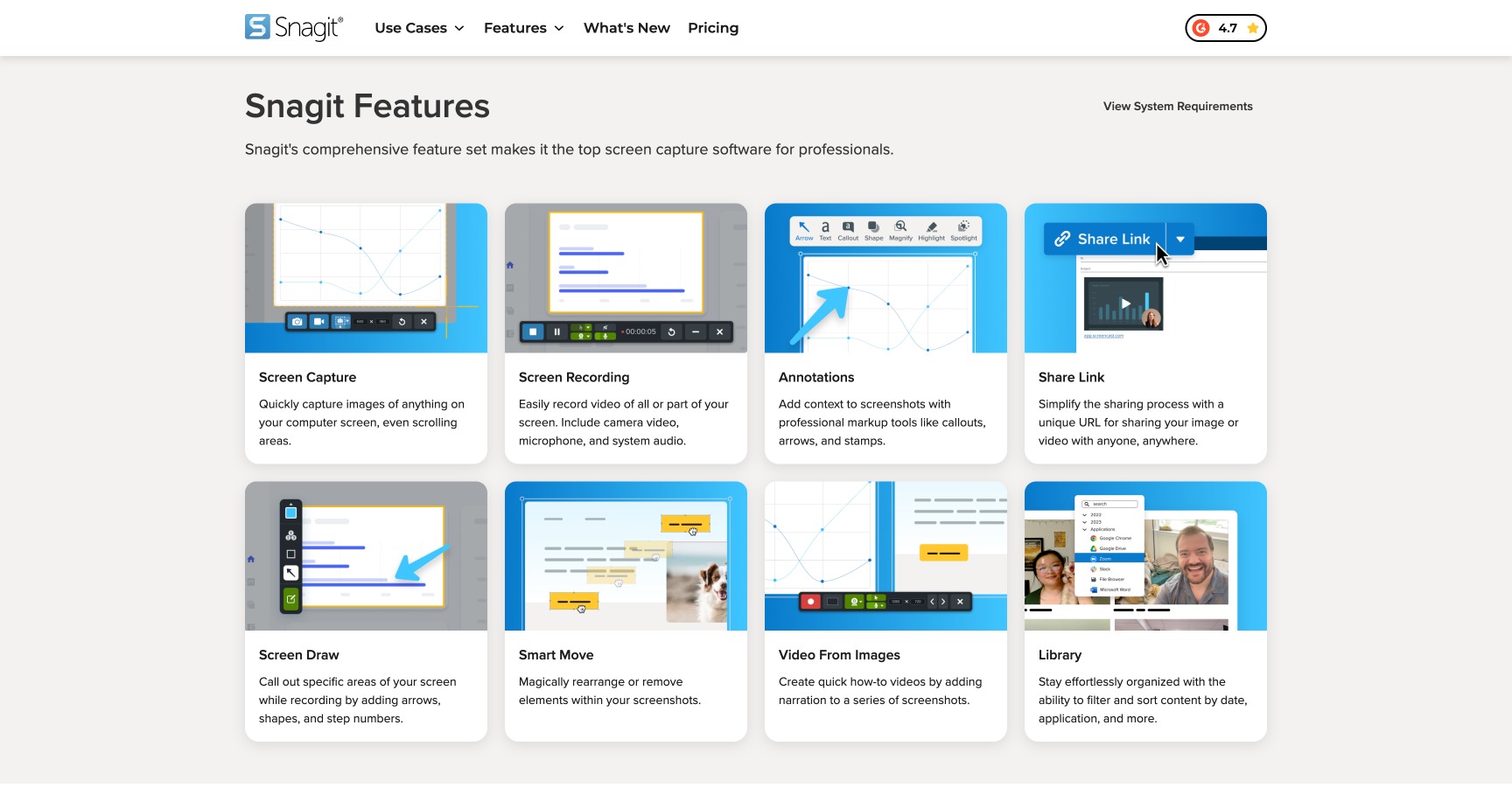
Task: Click the star icon in rating badge
Action: tap(1253, 28)
